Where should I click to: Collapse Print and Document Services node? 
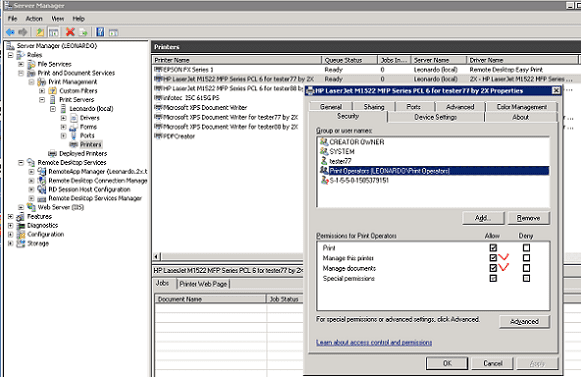[x=21, y=73]
